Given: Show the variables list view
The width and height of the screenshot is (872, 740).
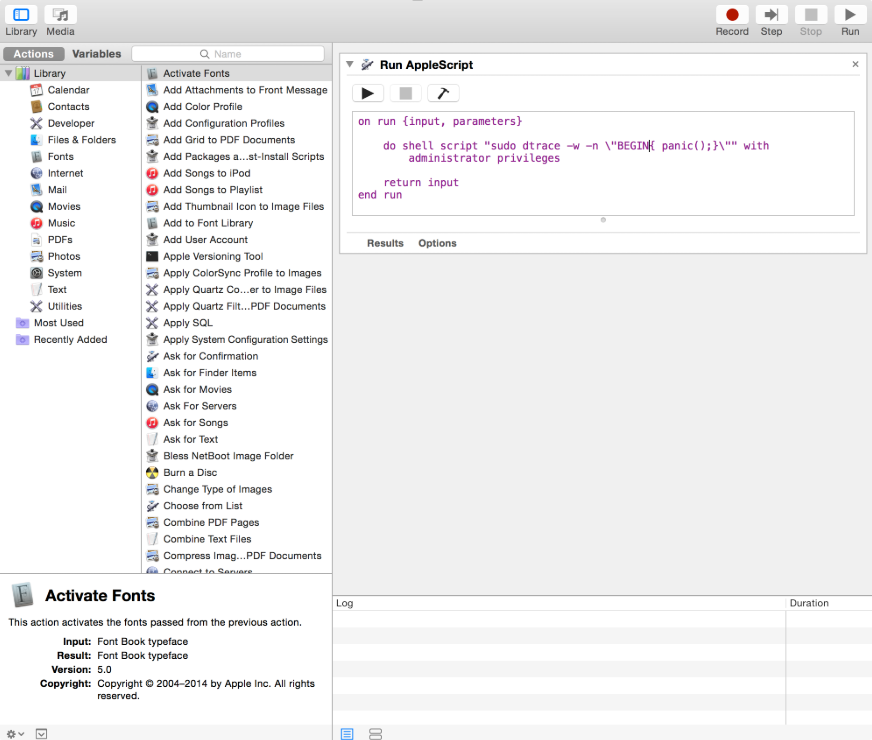Looking at the screenshot, I should pos(375,734).
